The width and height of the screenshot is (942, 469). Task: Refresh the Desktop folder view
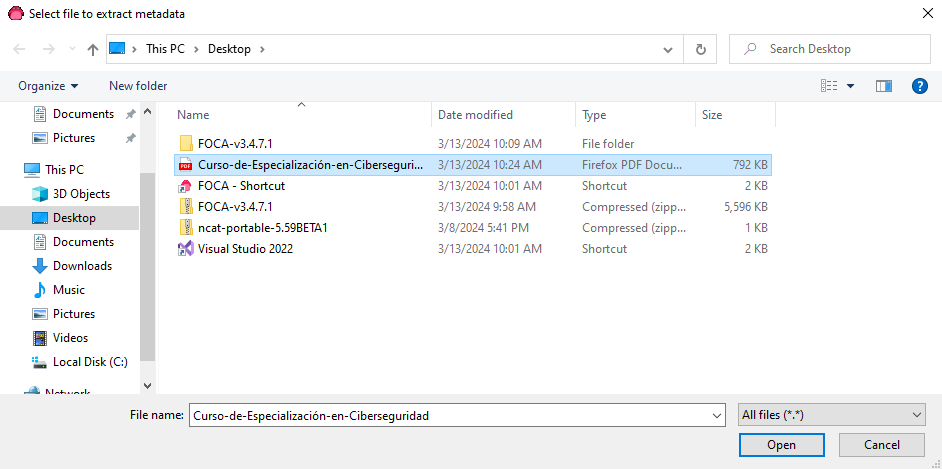tap(700, 49)
